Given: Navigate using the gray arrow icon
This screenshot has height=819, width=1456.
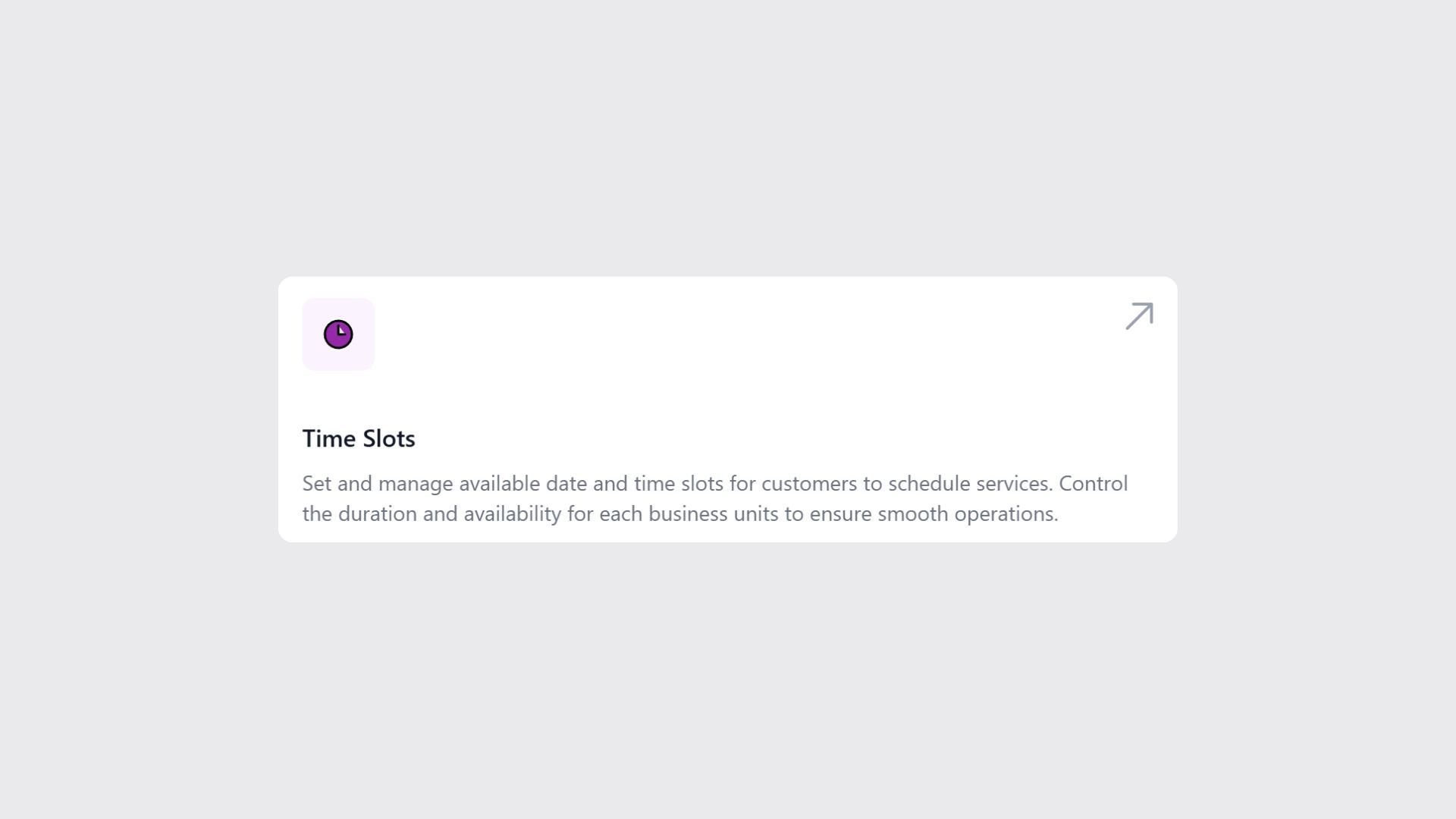Looking at the screenshot, I should tap(1139, 316).
